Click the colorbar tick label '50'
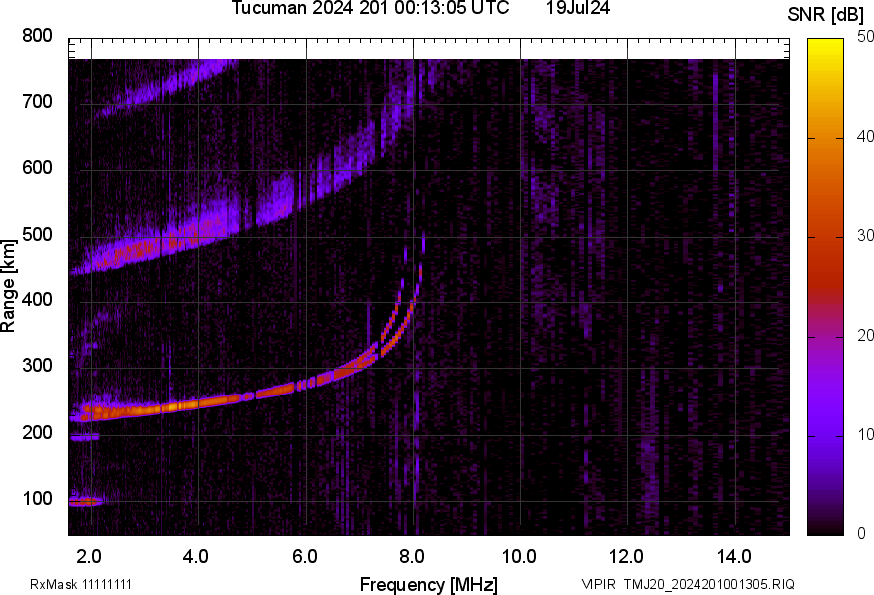 point(865,37)
